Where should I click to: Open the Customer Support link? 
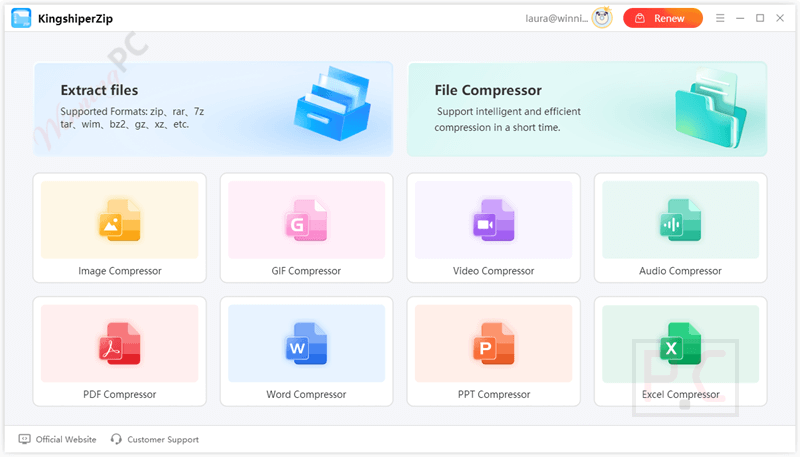pos(163,439)
